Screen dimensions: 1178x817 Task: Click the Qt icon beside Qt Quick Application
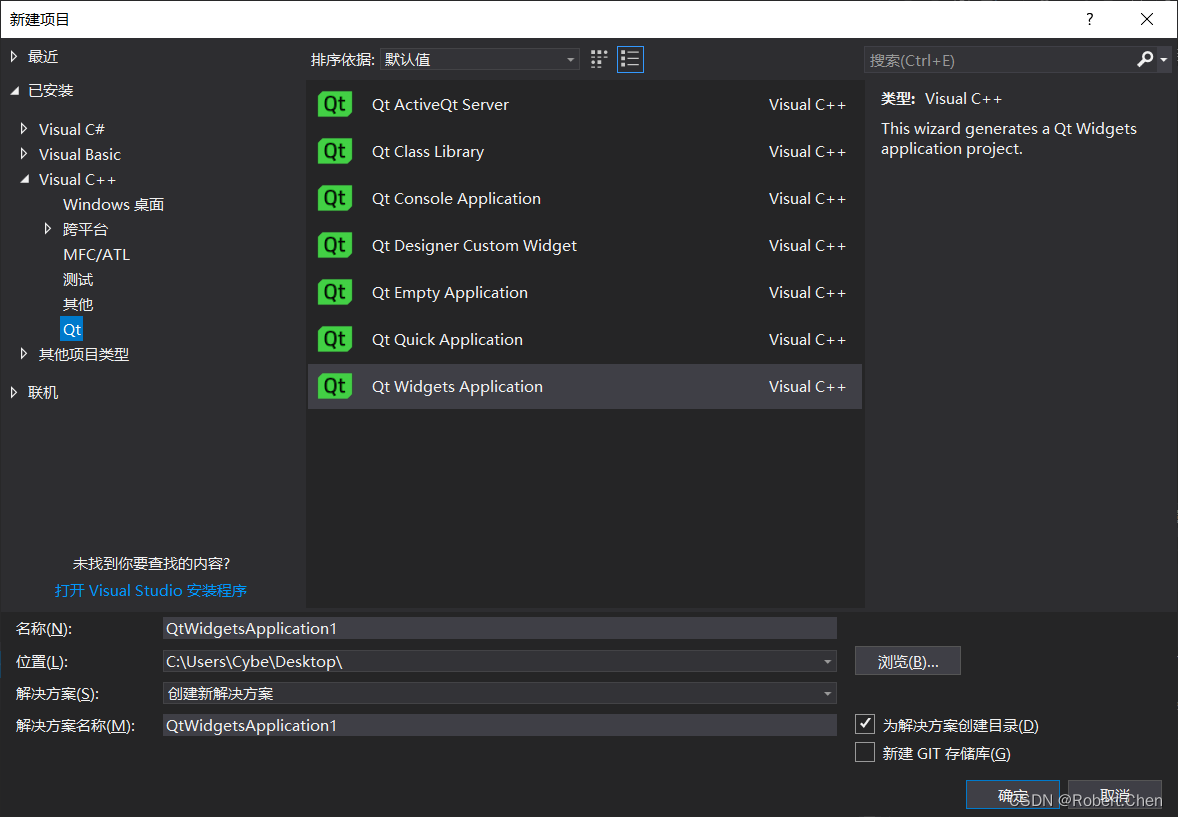click(x=335, y=339)
